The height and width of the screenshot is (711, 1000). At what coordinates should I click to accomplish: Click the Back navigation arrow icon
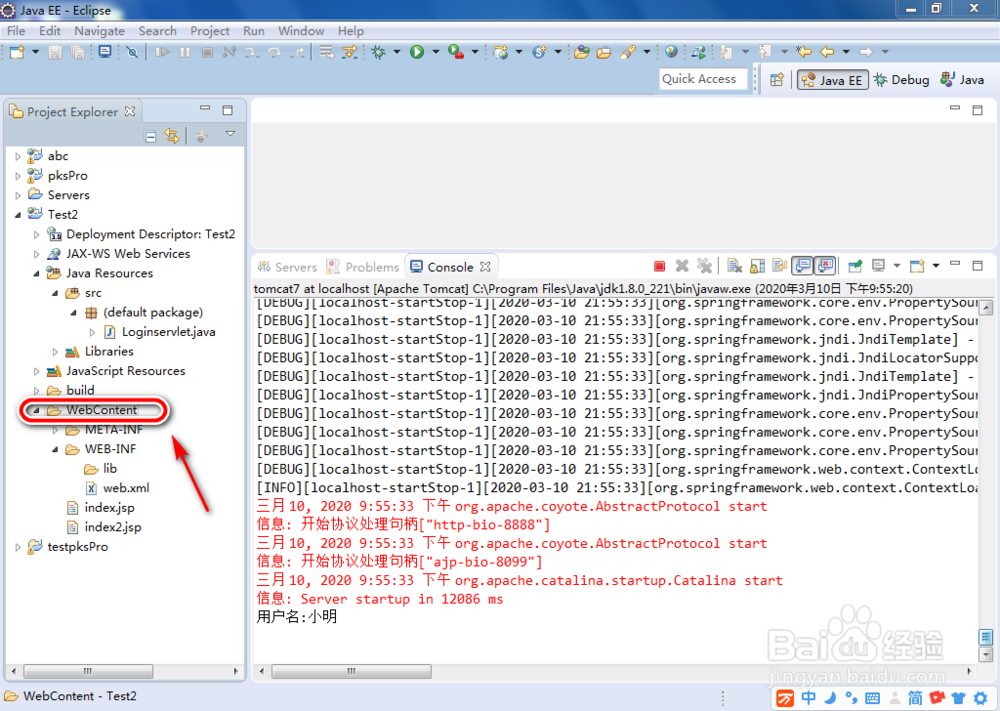coord(827,52)
